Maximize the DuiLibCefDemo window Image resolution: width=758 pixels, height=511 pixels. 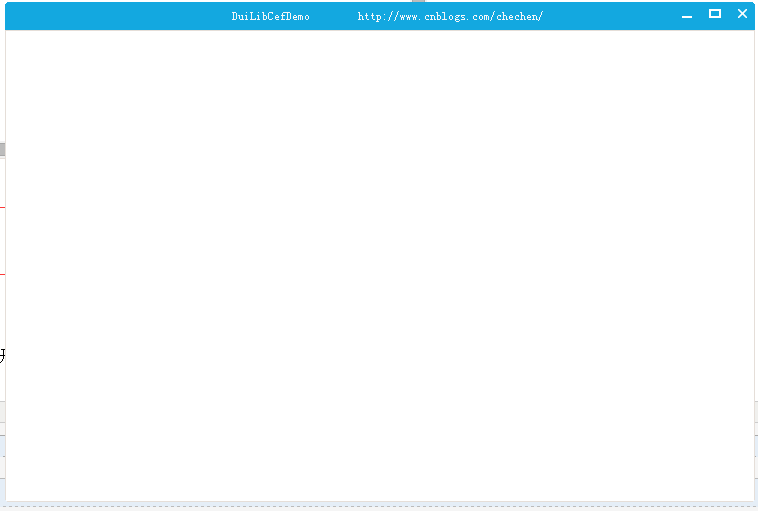(x=715, y=14)
